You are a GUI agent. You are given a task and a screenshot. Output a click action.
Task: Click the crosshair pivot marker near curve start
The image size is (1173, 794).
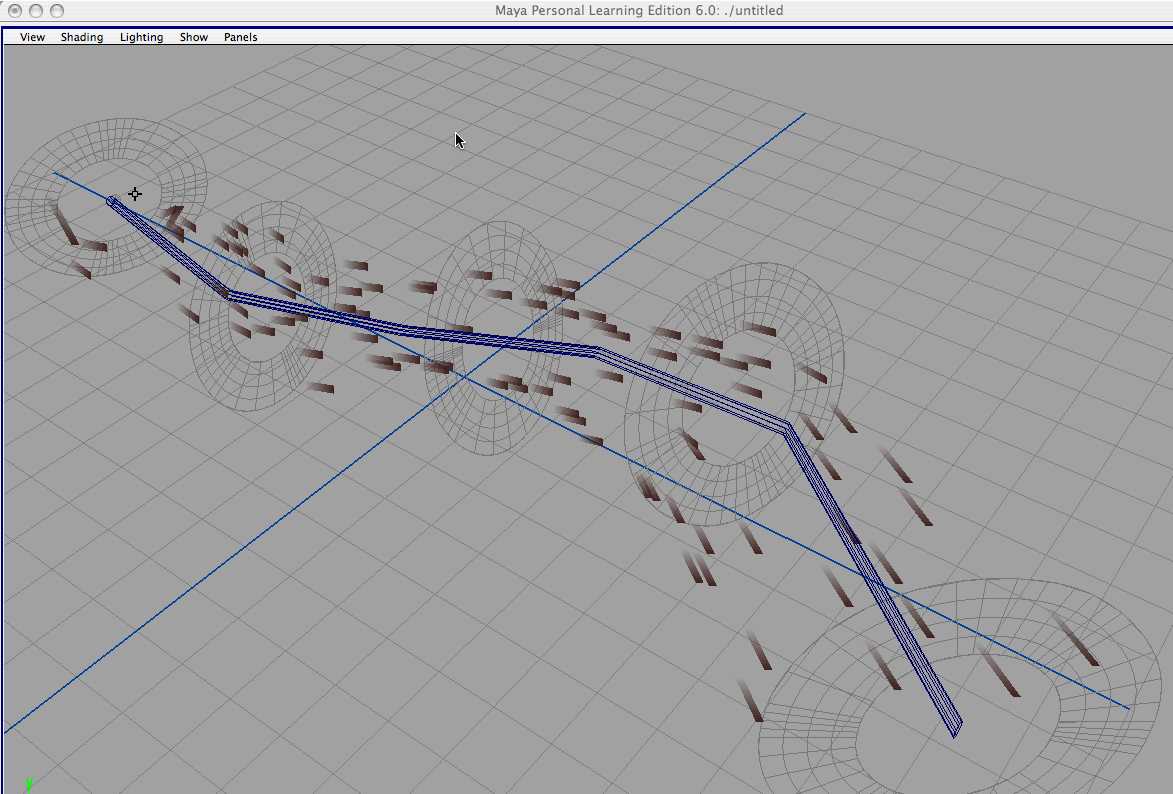[x=134, y=194]
